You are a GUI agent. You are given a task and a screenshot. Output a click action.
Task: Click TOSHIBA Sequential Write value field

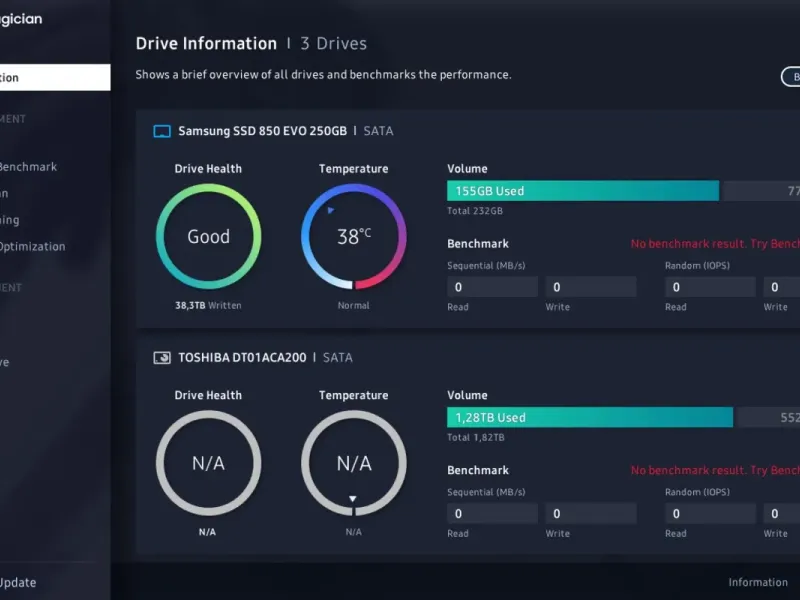591,513
